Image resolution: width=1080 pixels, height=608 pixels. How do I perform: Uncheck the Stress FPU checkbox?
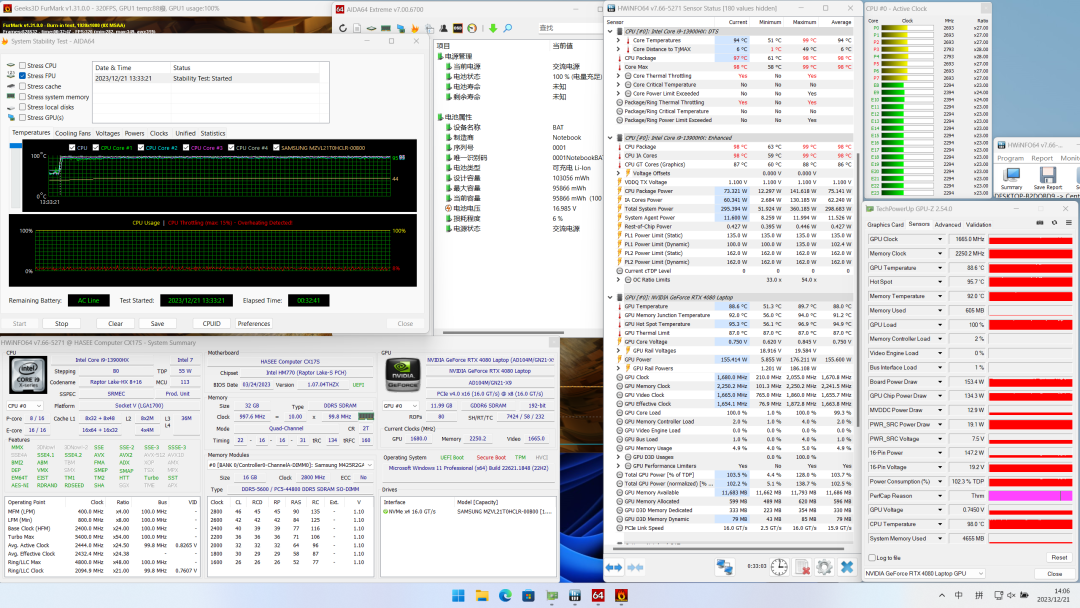[x=23, y=76]
